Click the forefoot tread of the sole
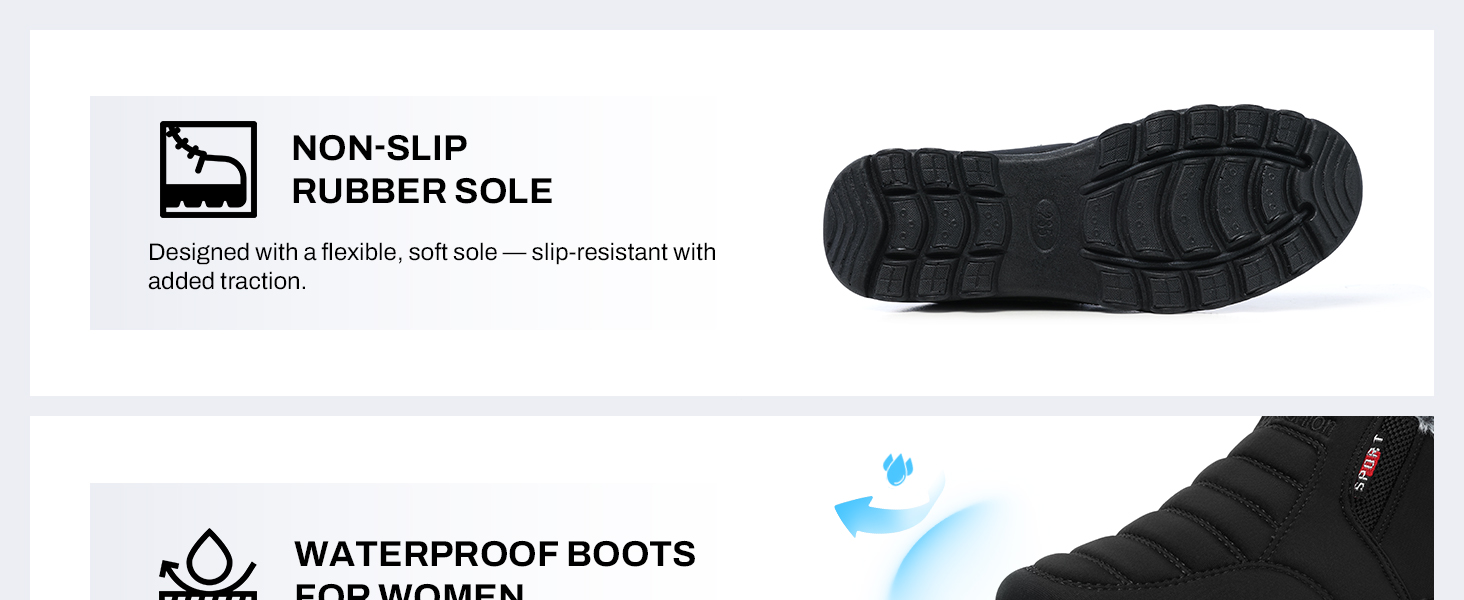 coord(1225,205)
